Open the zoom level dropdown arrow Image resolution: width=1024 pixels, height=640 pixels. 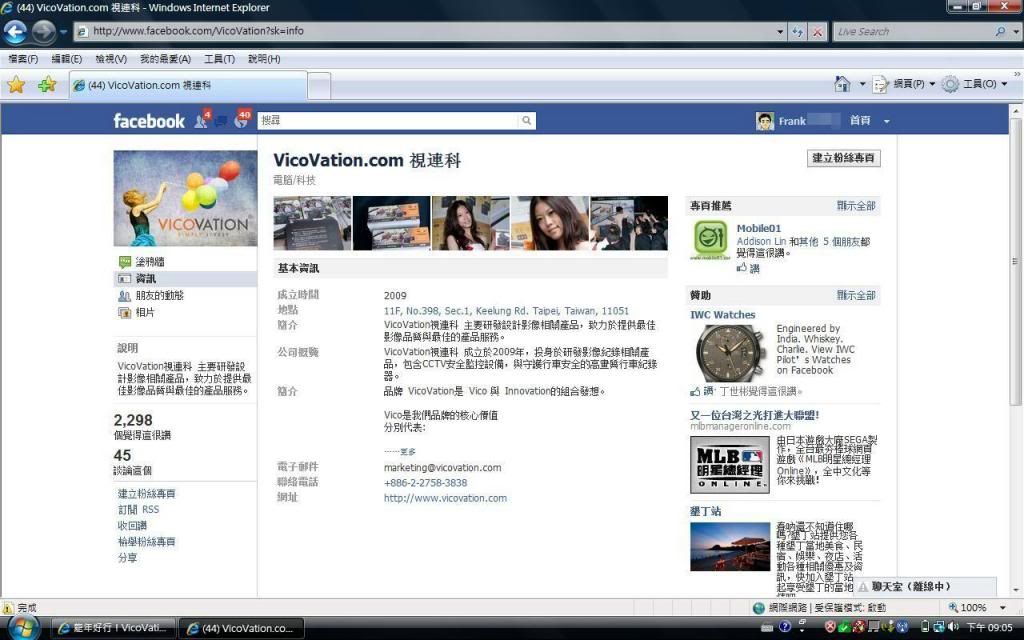pos(1002,607)
